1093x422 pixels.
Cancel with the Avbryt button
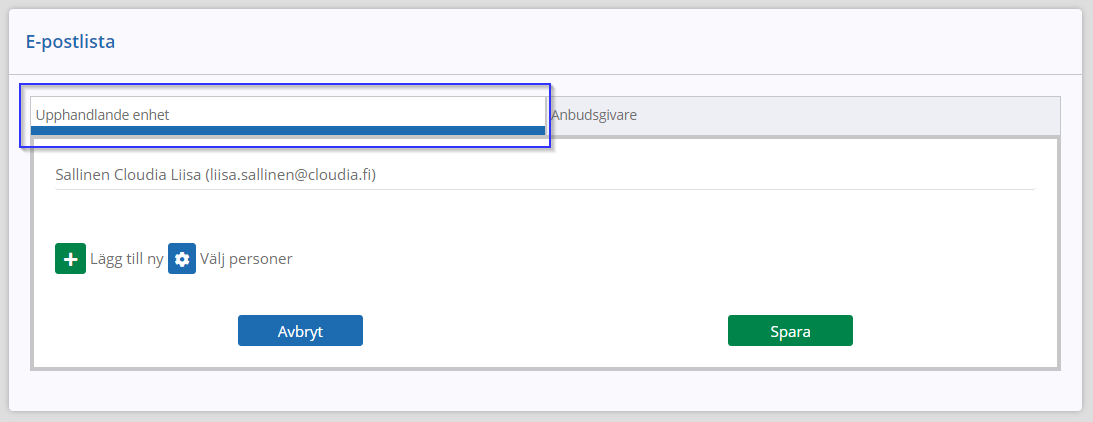click(x=300, y=331)
